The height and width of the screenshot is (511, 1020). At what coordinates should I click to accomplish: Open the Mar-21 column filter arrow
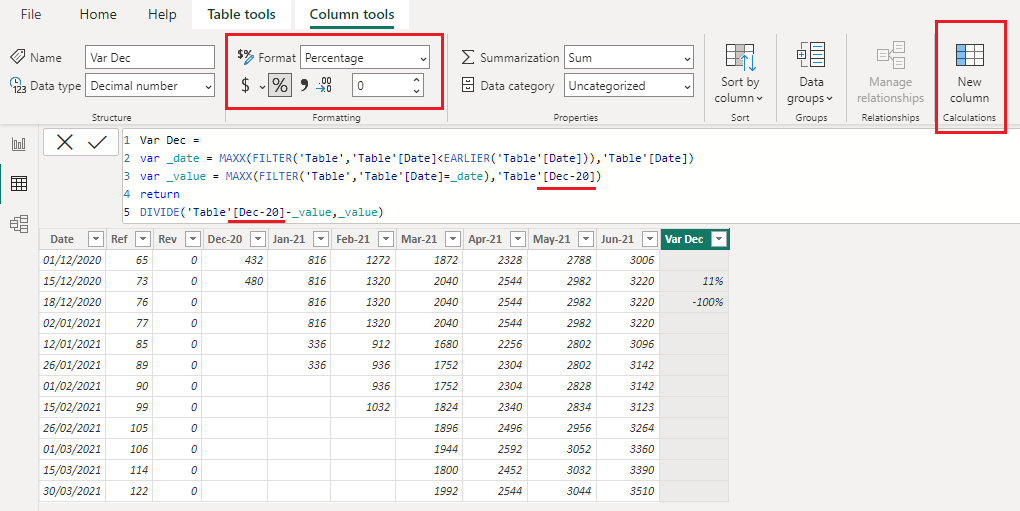pos(453,239)
